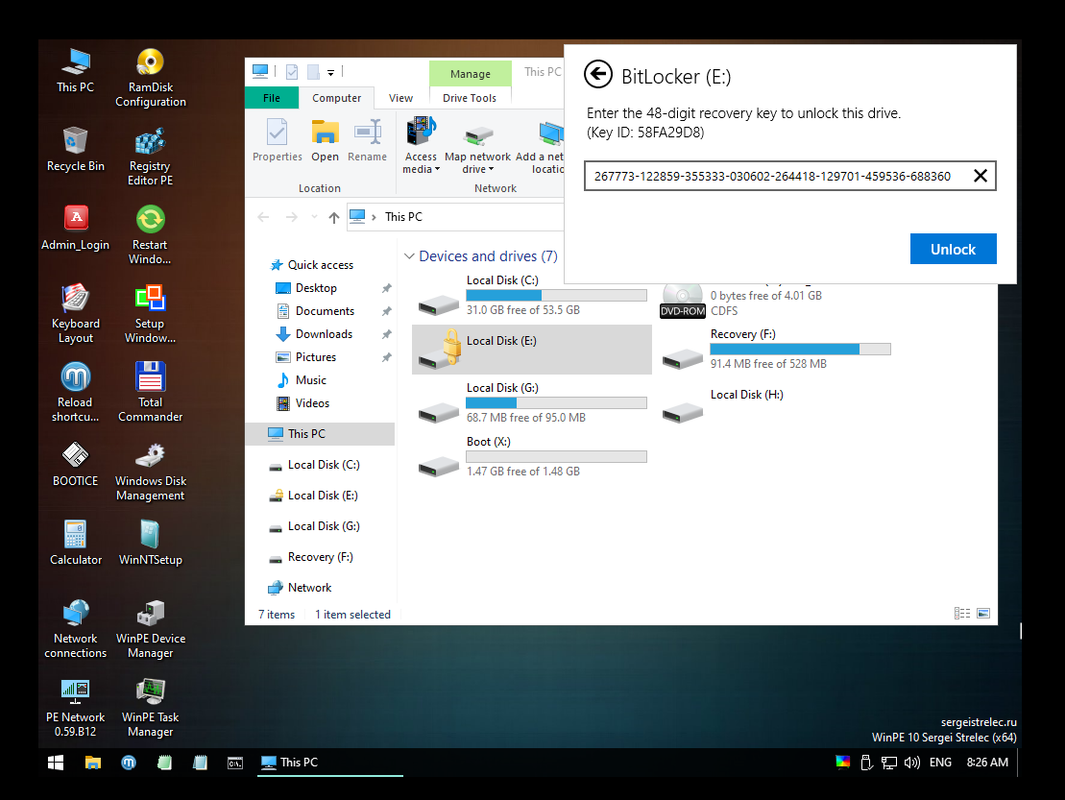Switch to View ribbon tab
The height and width of the screenshot is (800, 1065).
click(x=401, y=98)
